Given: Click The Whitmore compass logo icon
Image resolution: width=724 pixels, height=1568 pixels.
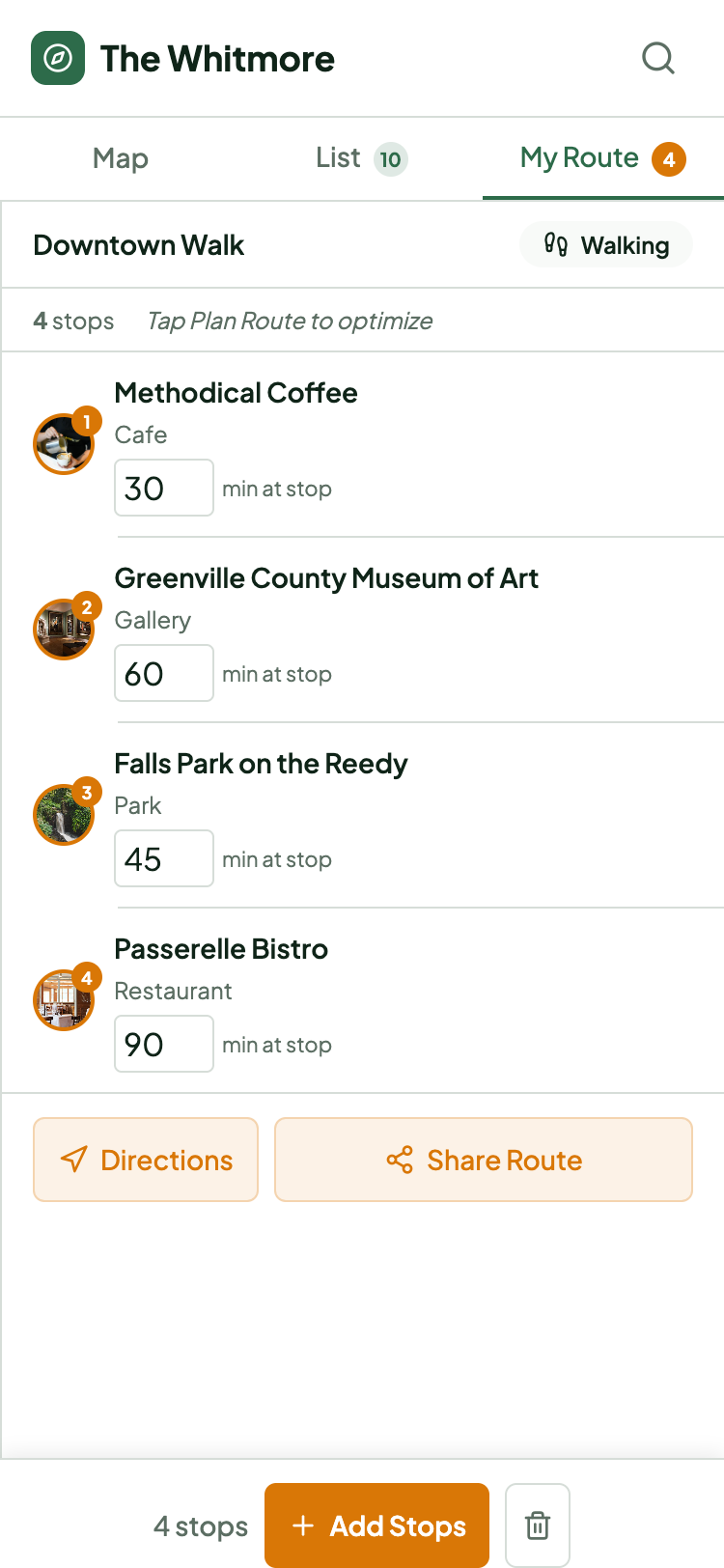Looking at the screenshot, I should coord(58,58).
